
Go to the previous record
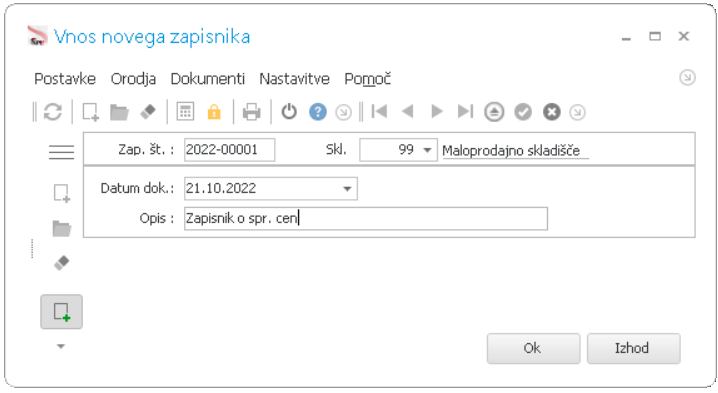[408, 111]
